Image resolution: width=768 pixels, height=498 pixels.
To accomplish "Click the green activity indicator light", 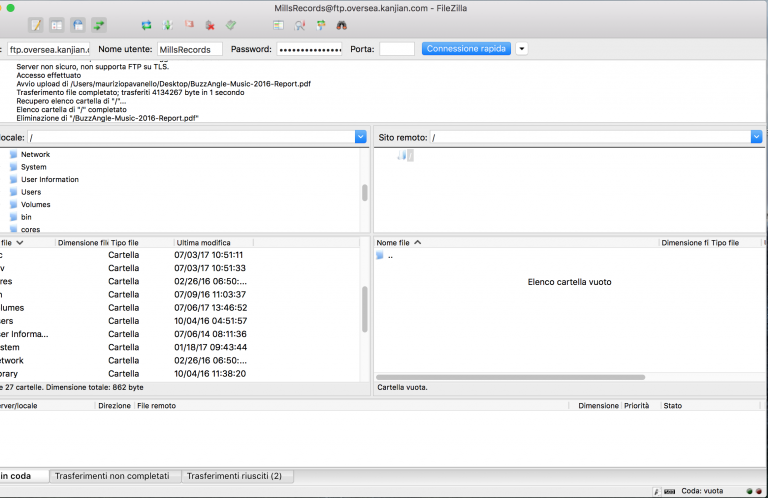I will click(x=749, y=491).
